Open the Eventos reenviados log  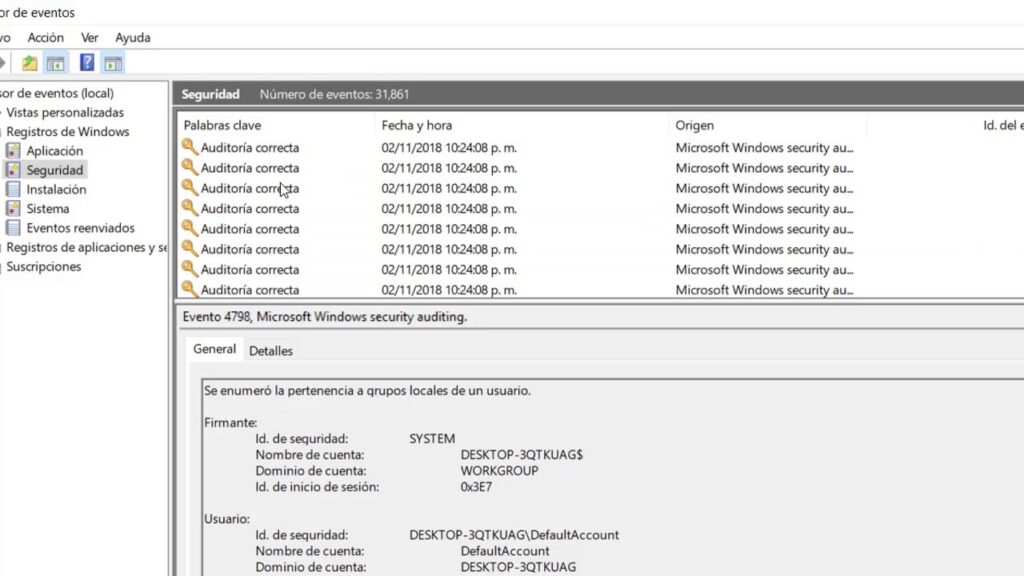70,228
